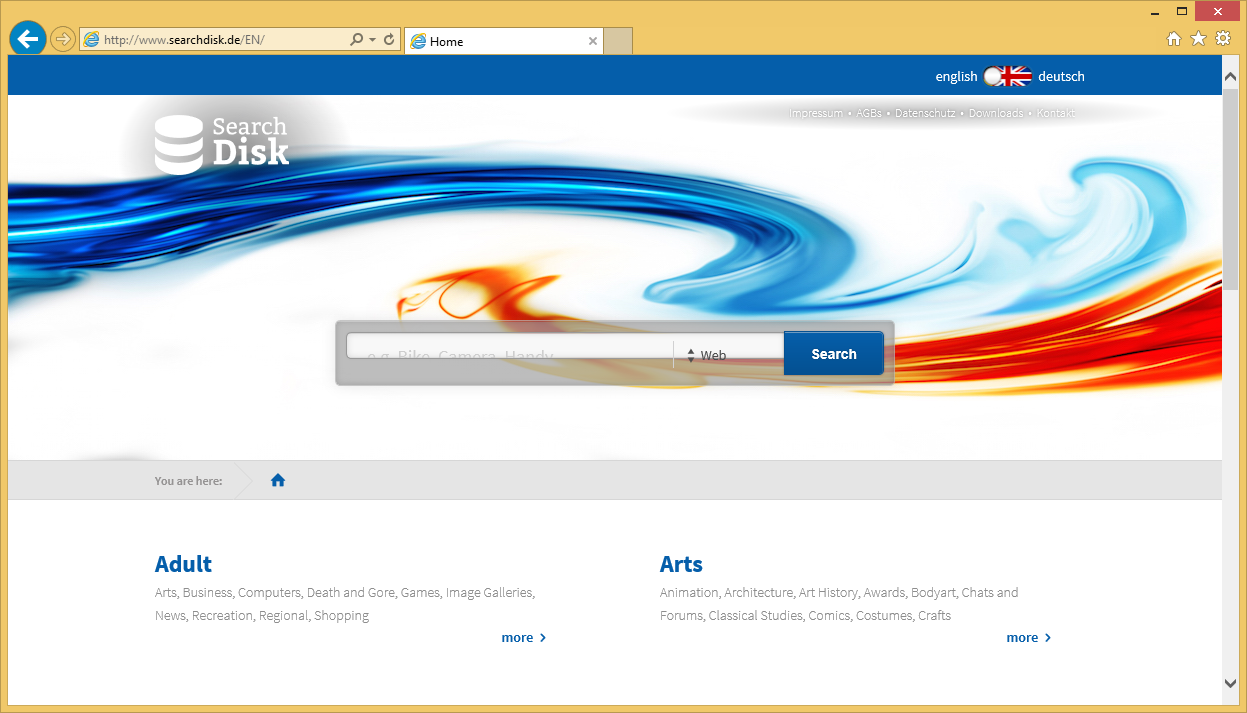This screenshot has width=1247, height=713.
Task: Open a new browser tab
Action: 617,41
